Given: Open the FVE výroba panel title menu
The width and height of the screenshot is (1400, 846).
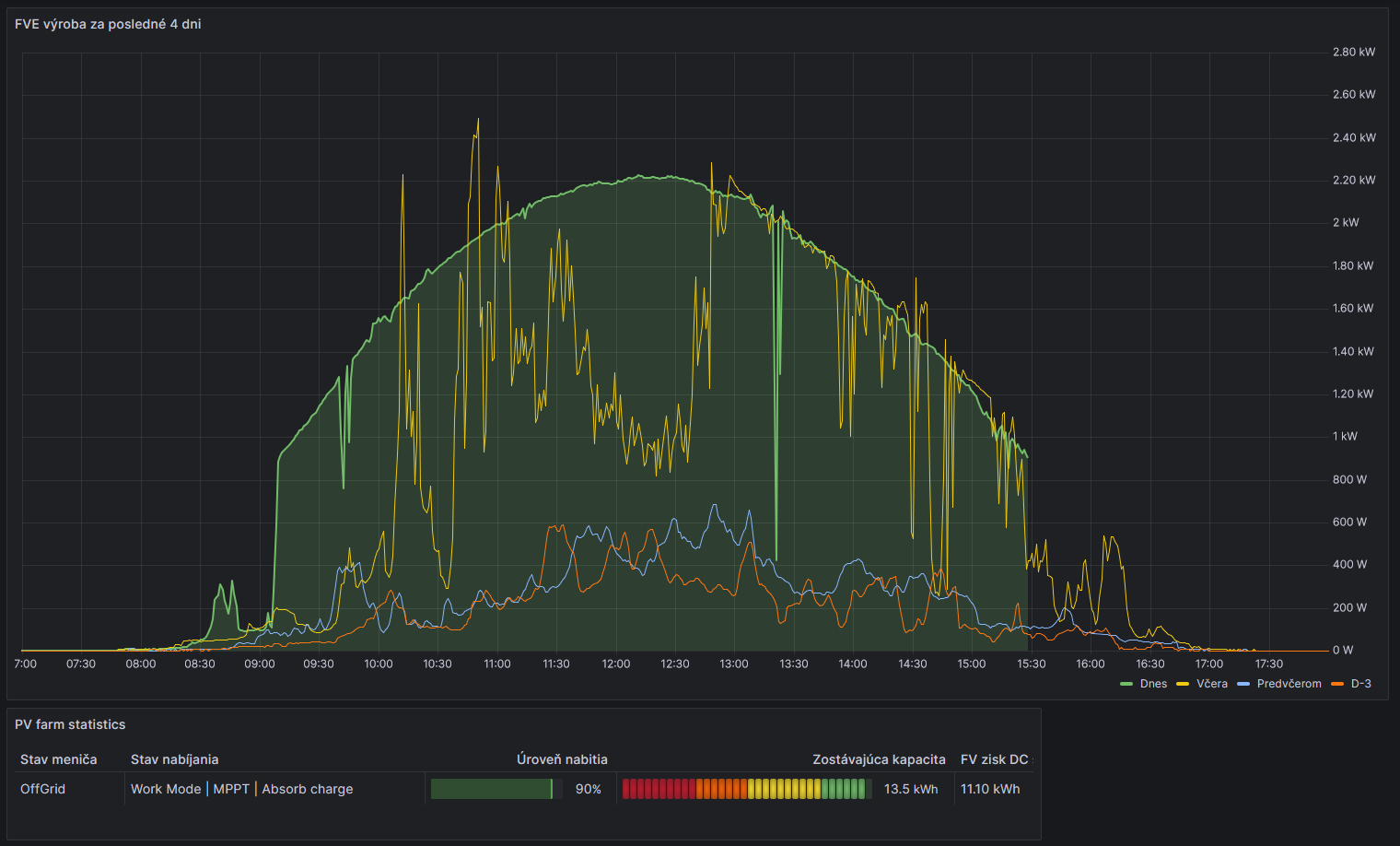Looking at the screenshot, I should click(108, 24).
